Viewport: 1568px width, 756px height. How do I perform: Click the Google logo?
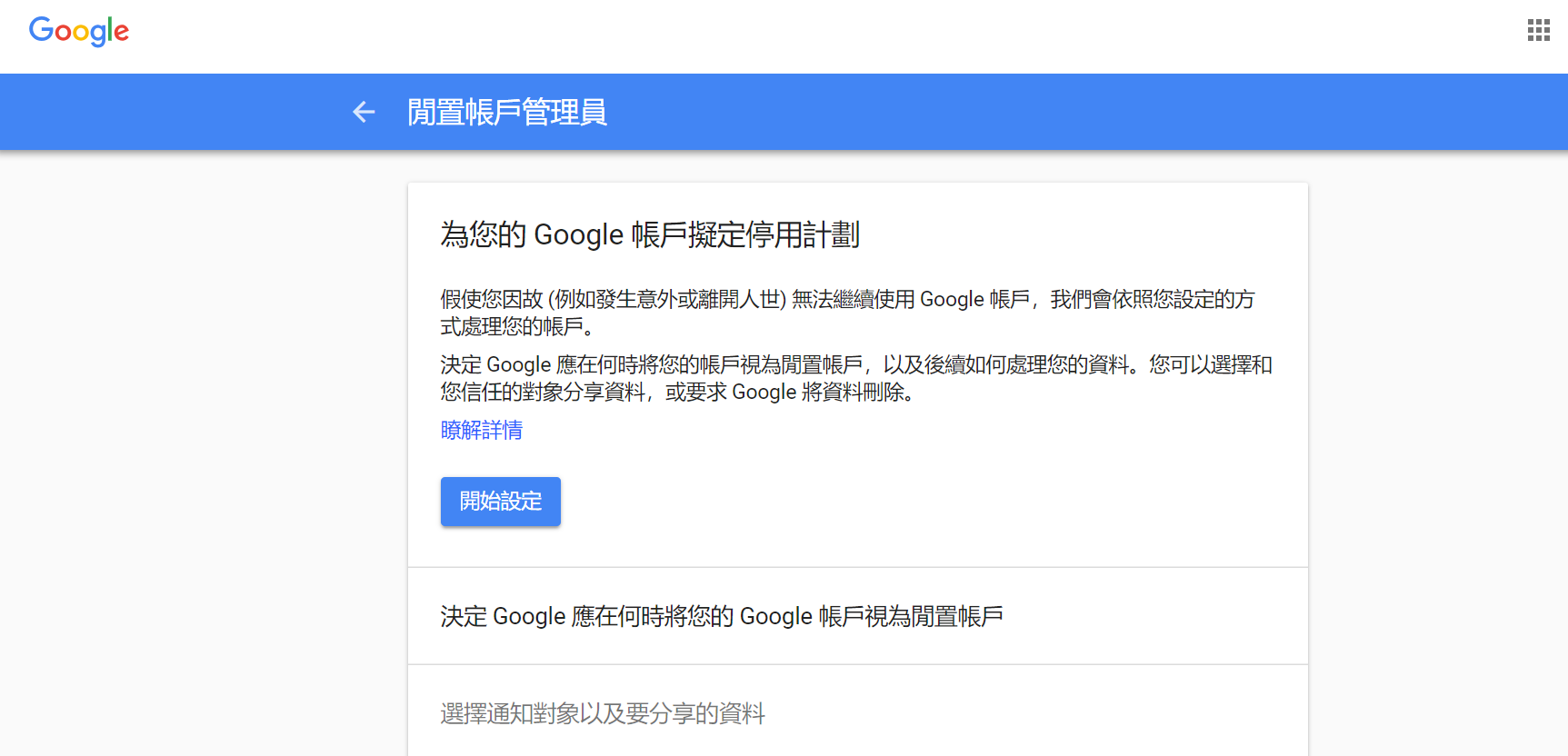point(79,31)
